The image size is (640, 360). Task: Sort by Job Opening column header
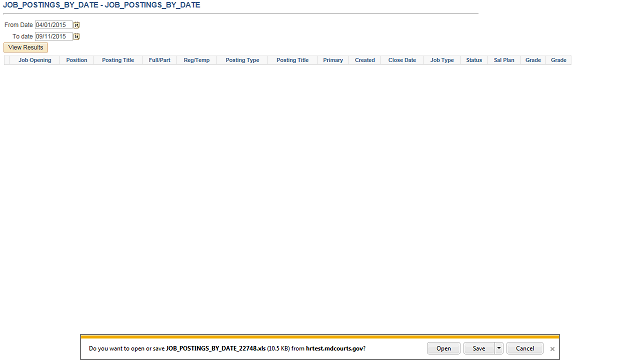[x=35, y=60]
